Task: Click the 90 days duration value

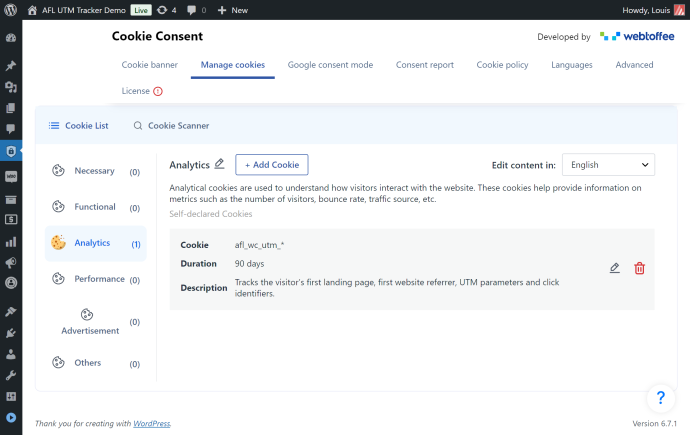Action: coord(249,263)
